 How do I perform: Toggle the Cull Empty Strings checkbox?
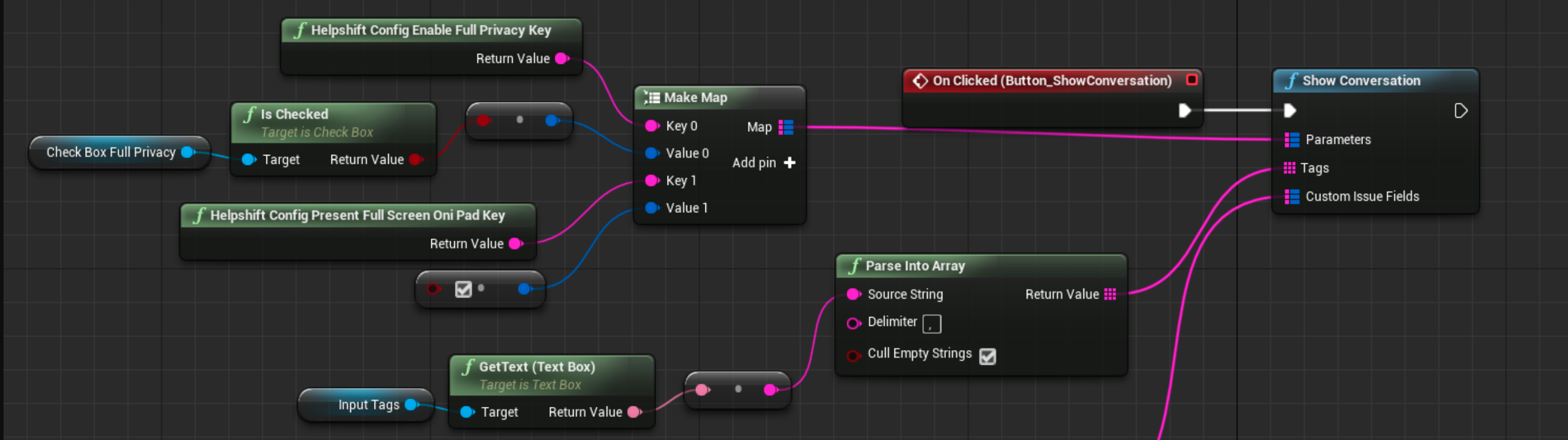coord(987,357)
